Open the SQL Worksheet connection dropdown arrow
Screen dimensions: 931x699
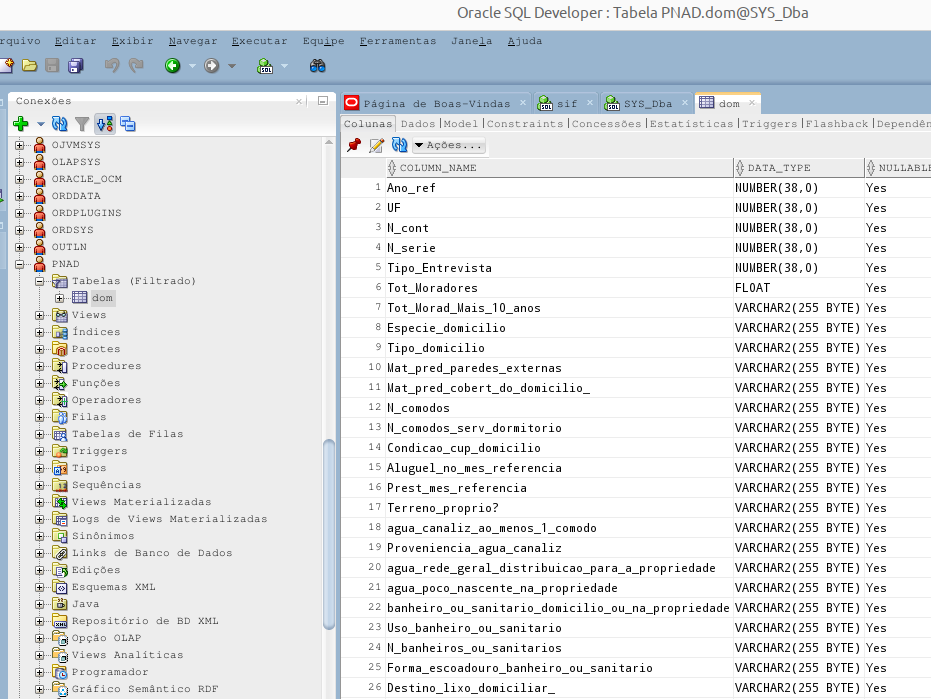pyautogui.click(x=284, y=66)
